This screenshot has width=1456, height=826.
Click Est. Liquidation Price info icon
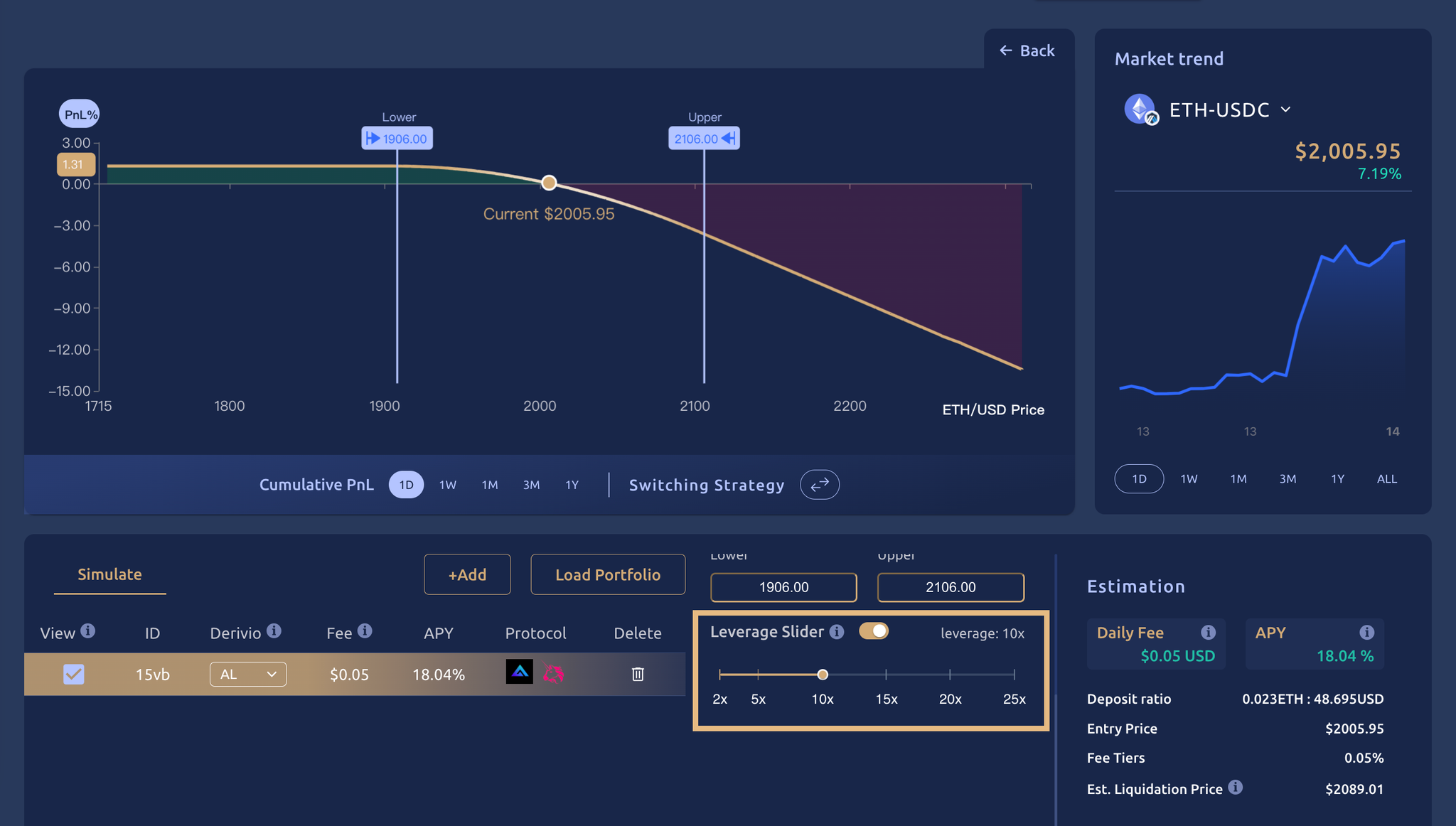click(1236, 787)
